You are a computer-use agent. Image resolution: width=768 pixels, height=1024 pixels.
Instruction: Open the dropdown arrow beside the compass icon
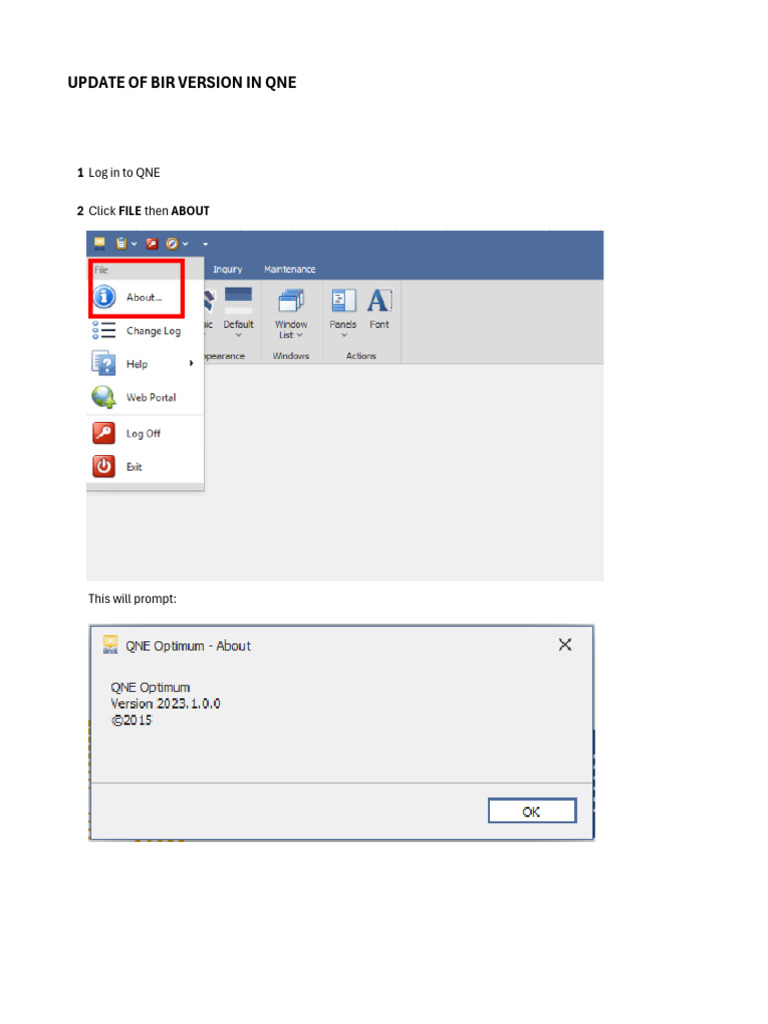coord(185,244)
